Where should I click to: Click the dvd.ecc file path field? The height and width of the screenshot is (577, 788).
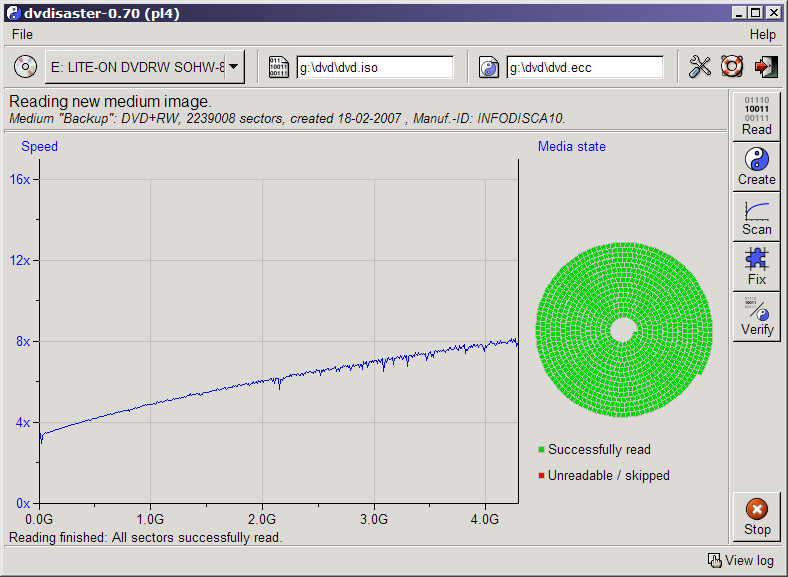pyautogui.click(x=585, y=67)
